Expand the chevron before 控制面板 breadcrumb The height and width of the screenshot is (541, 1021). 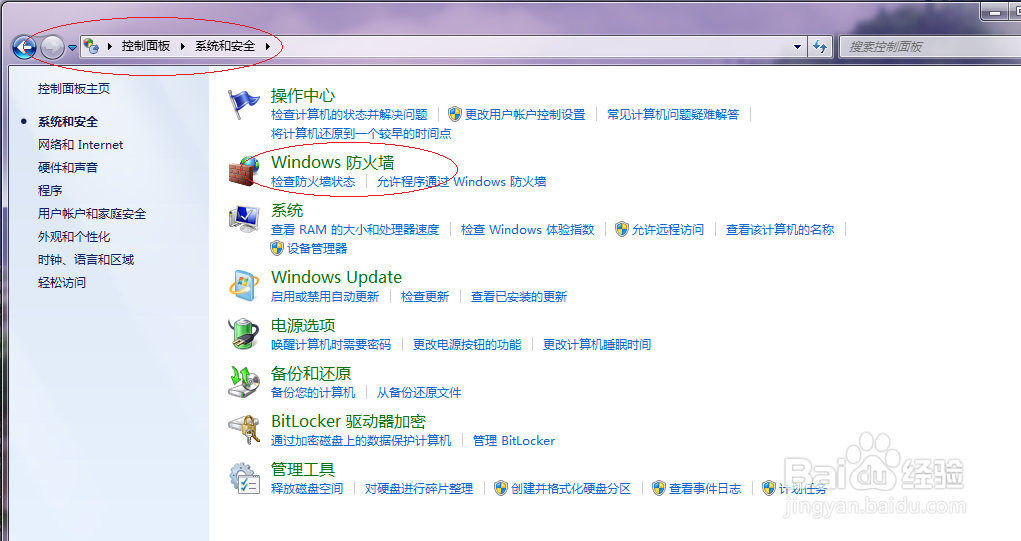[109, 46]
